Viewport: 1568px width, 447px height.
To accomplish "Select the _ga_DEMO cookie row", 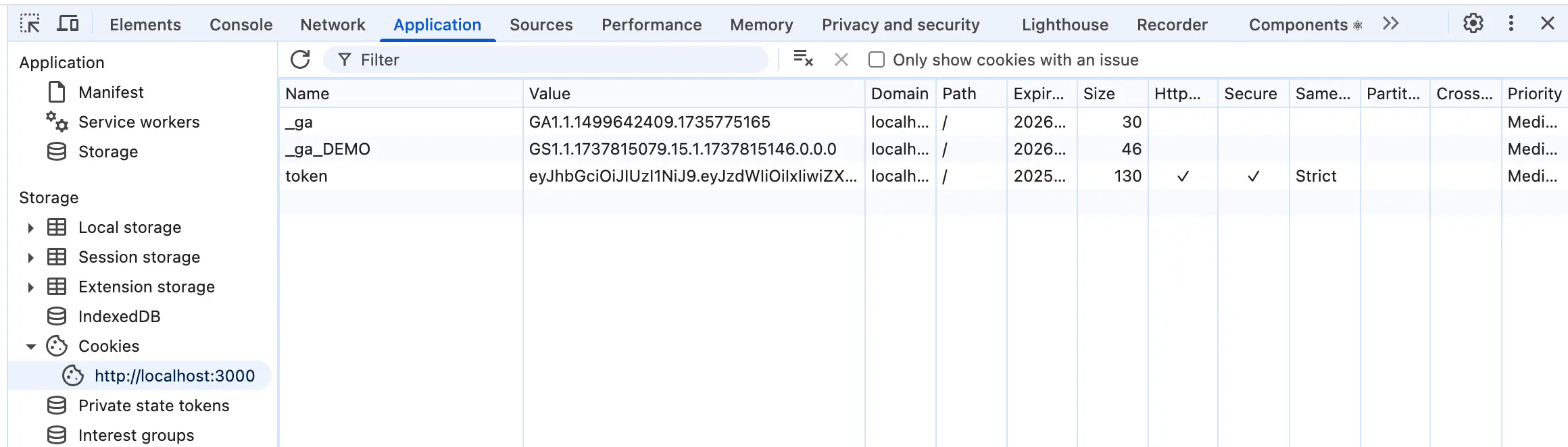I will 923,149.
